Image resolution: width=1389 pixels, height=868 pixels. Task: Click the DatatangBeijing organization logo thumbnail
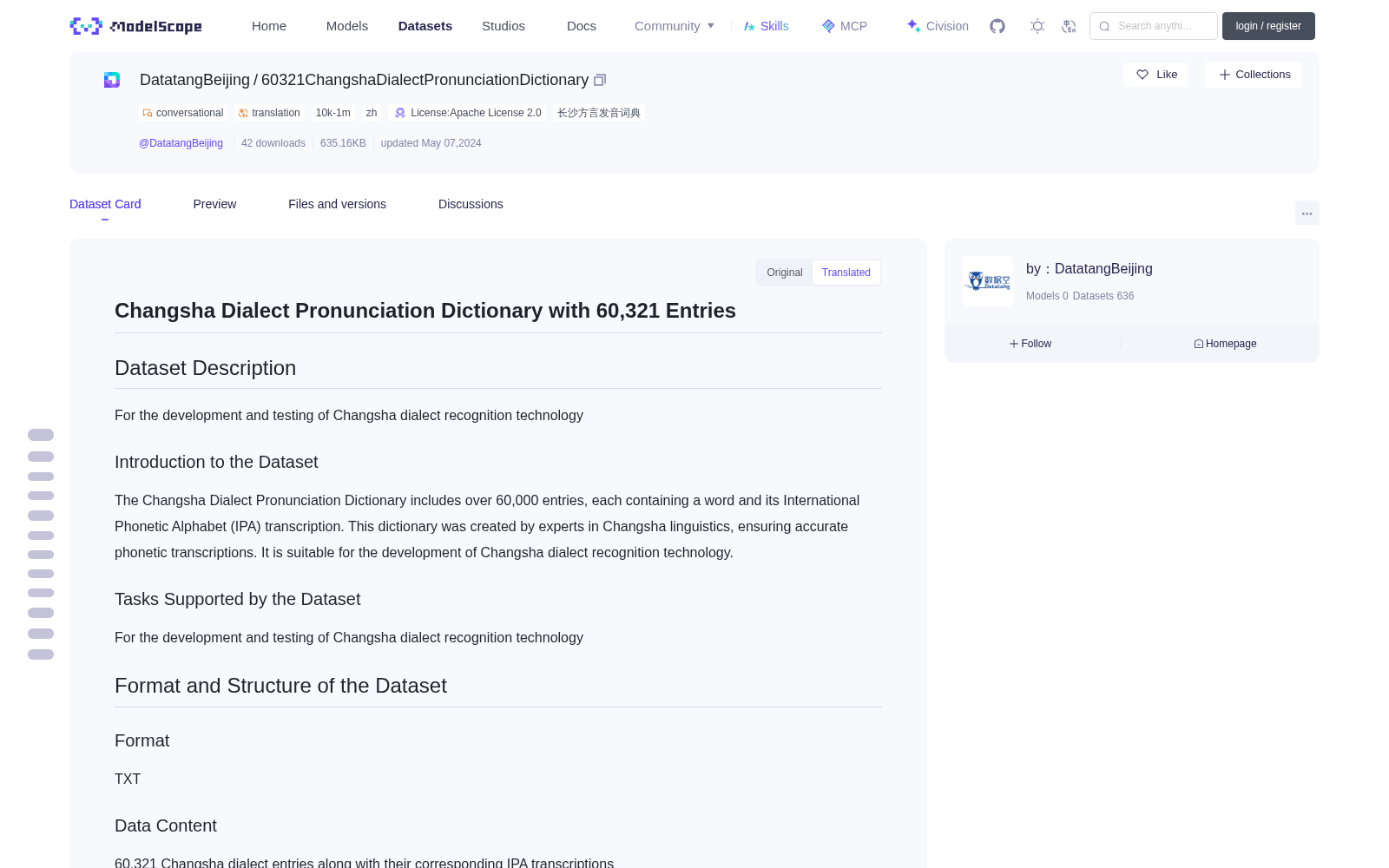click(x=988, y=281)
